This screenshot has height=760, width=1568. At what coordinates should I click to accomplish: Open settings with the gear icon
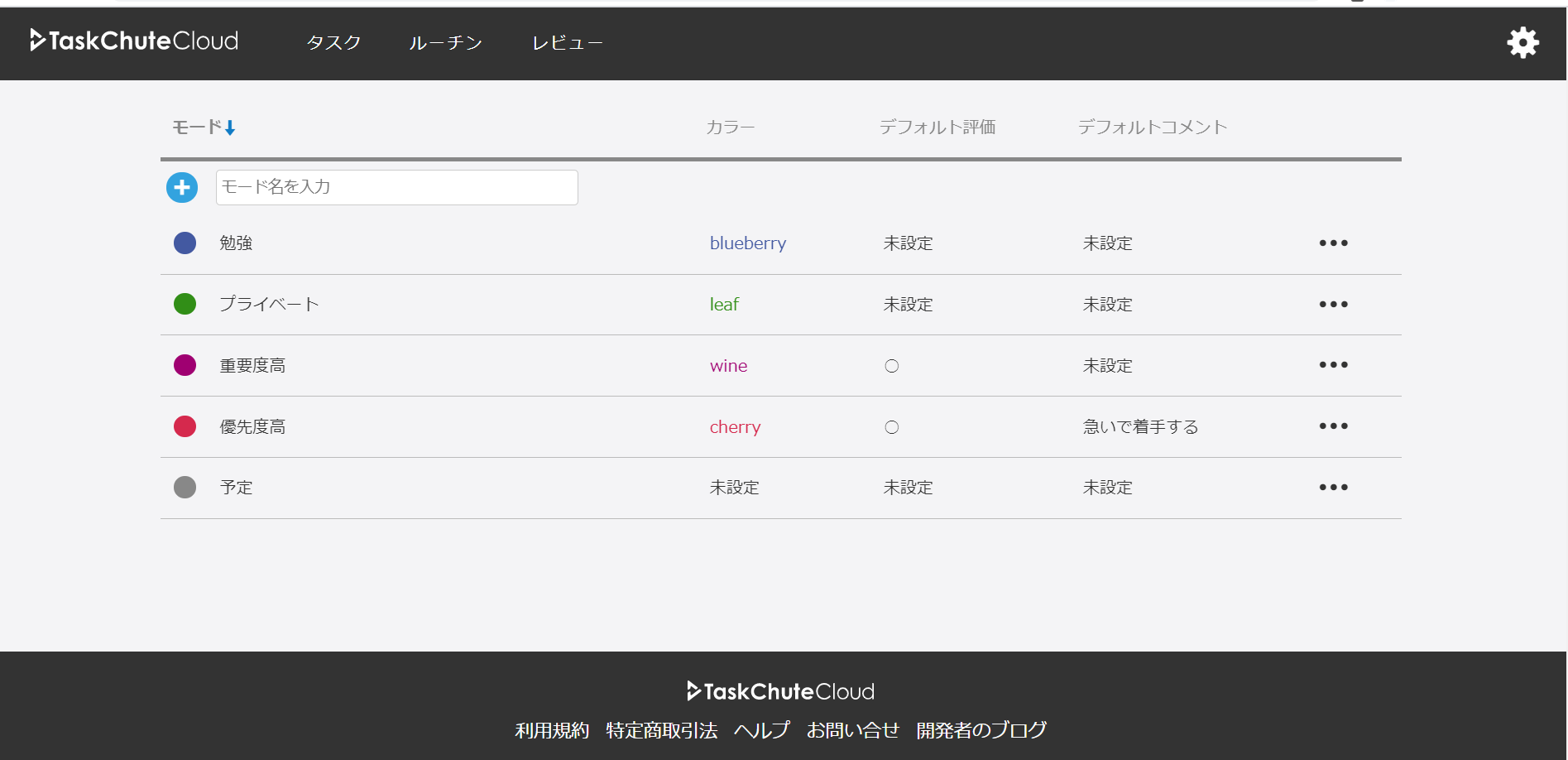[x=1522, y=42]
